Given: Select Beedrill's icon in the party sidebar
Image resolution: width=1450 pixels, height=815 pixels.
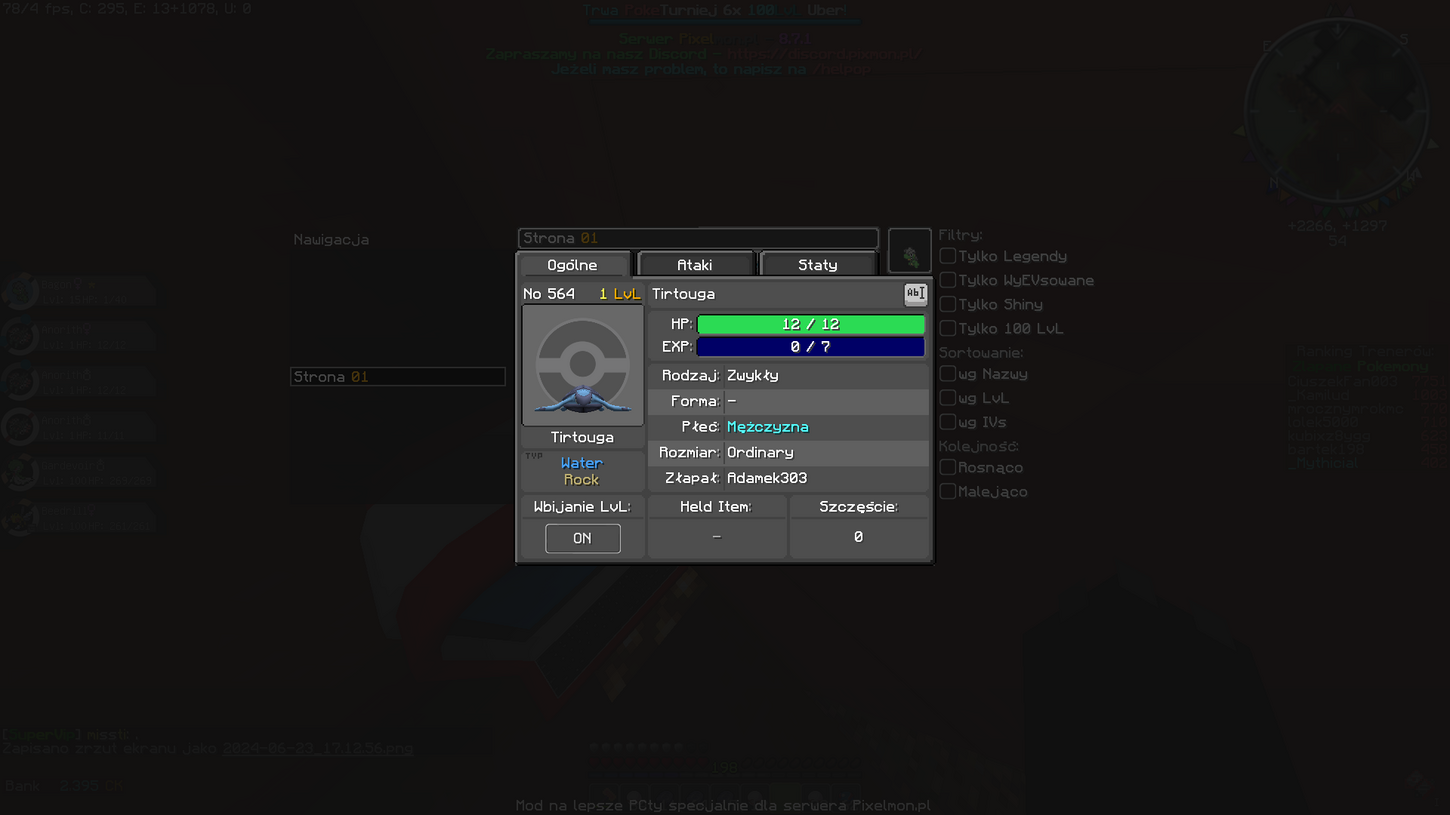Looking at the screenshot, I should click(20, 518).
